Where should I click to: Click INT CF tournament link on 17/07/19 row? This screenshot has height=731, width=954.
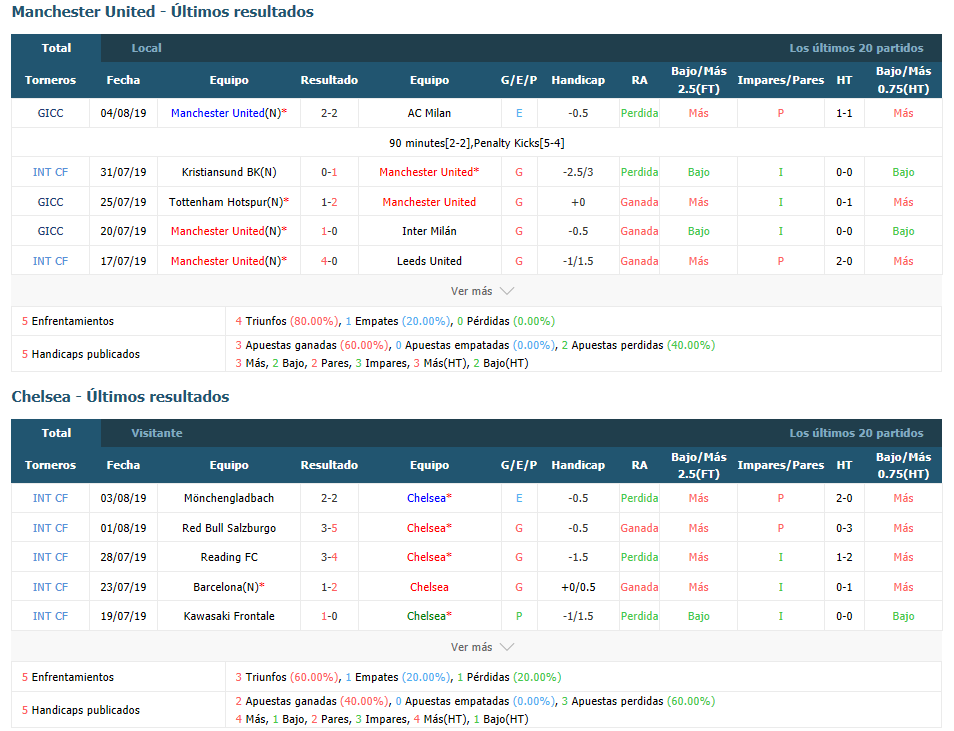click(x=50, y=261)
